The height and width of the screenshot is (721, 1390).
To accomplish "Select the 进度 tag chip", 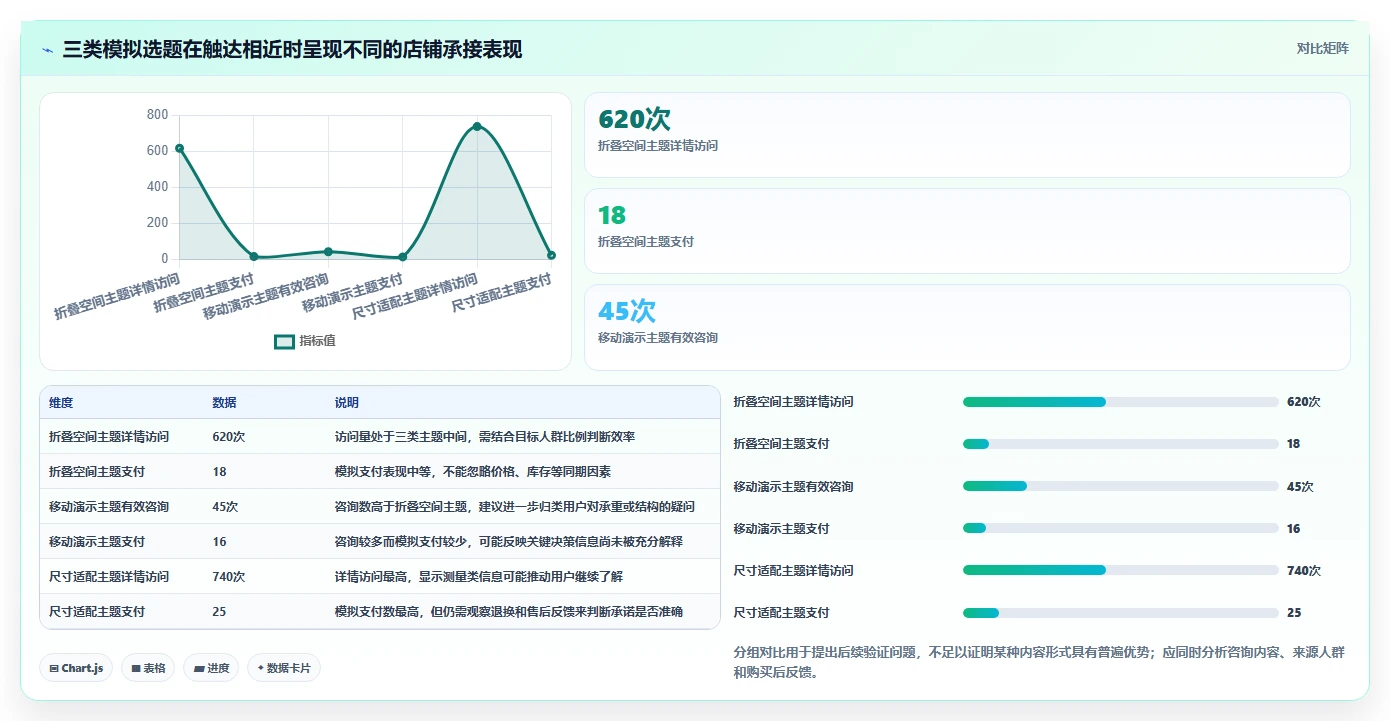I will coord(211,668).
